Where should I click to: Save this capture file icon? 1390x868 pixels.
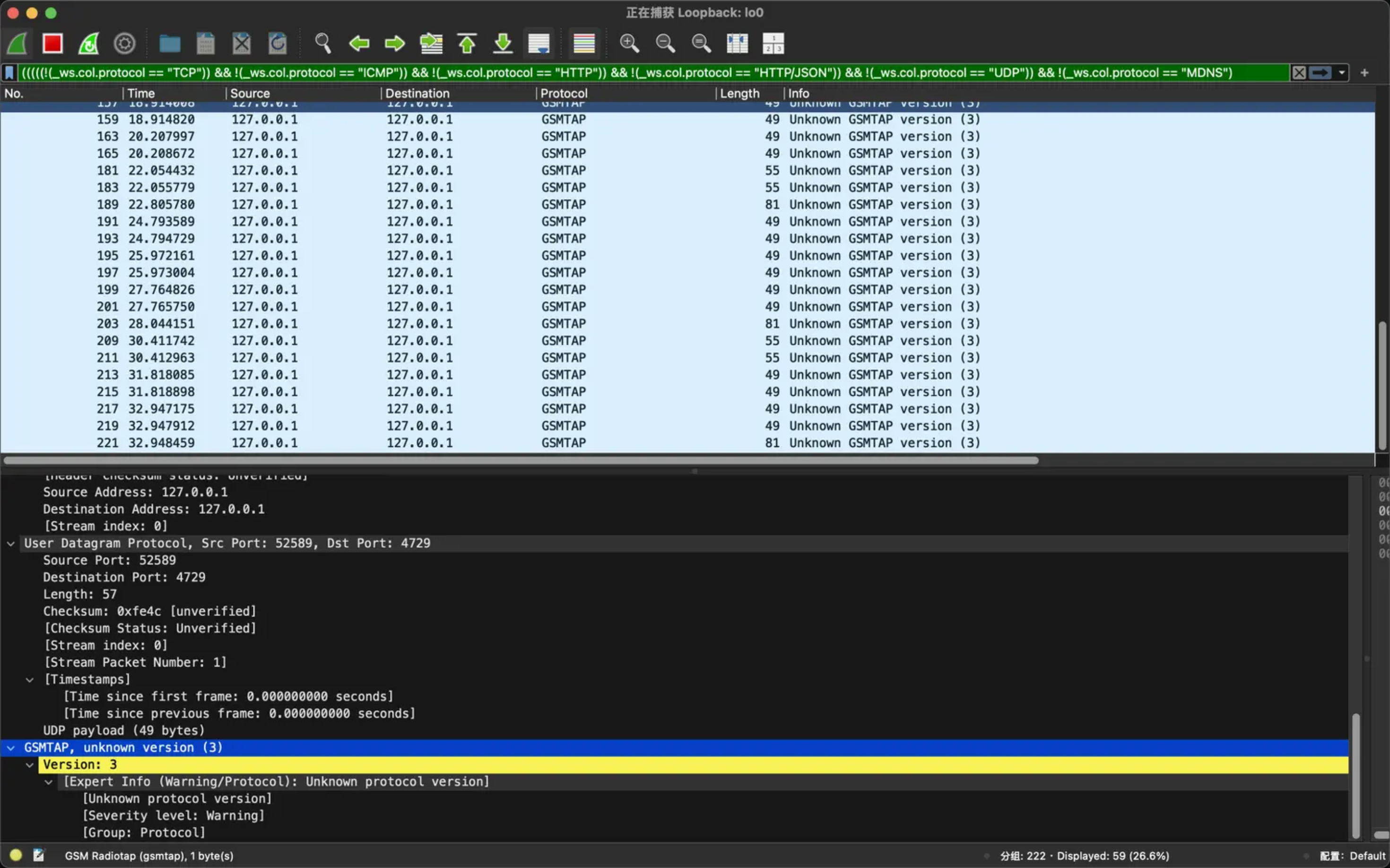click(205, 43)
